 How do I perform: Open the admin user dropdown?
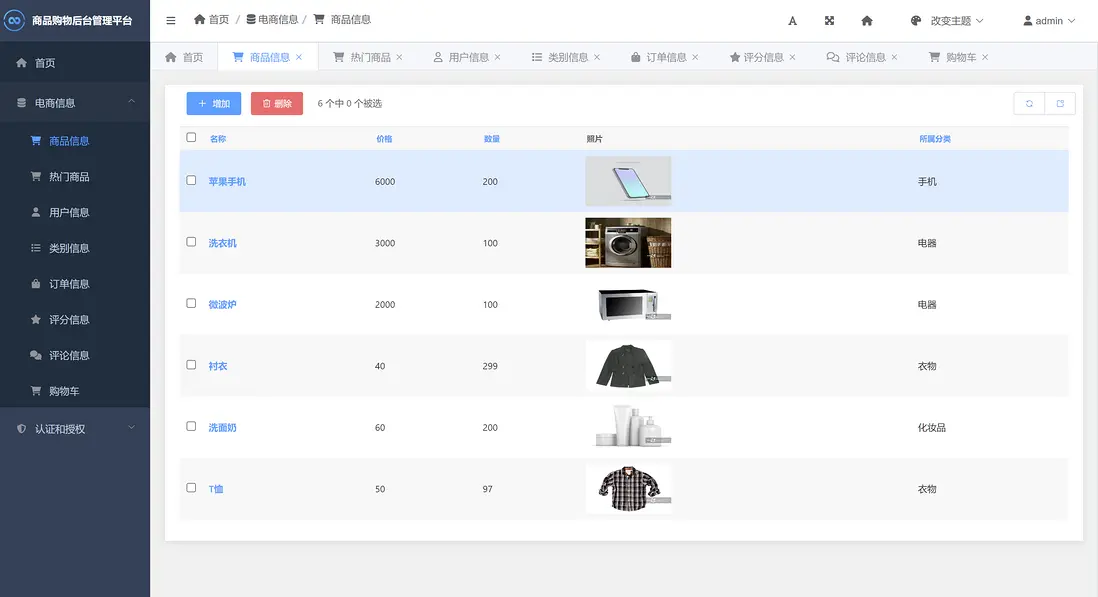[1049, 21]
